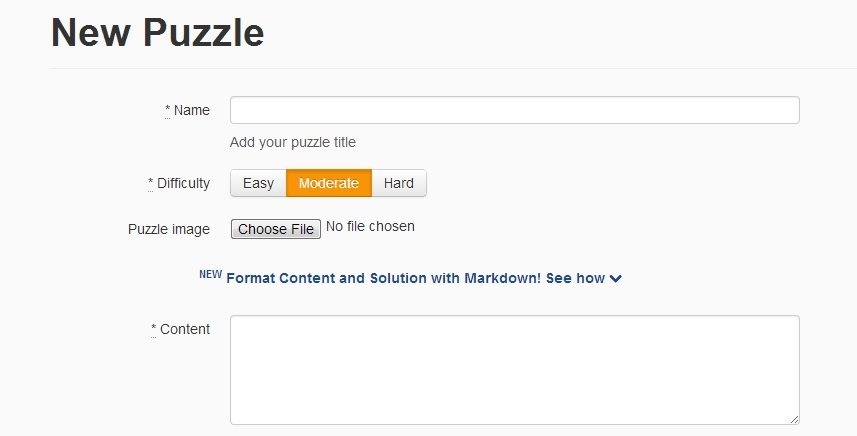The height and width of the screenshot is (436, 857).
Task: Click the "No file chosen" text
Action: pyautogui.click(x=370, y=227)
